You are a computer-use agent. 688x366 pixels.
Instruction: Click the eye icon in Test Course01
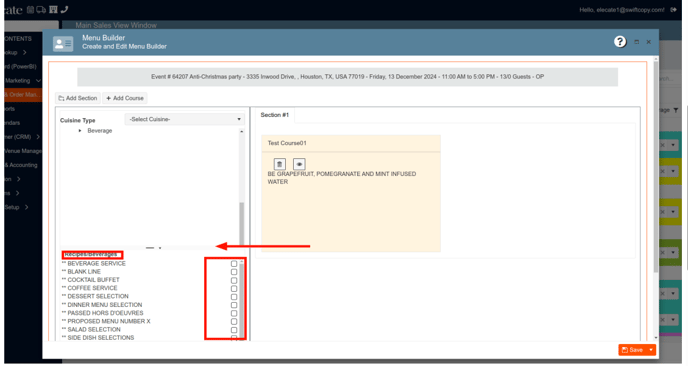pos(299,164)
